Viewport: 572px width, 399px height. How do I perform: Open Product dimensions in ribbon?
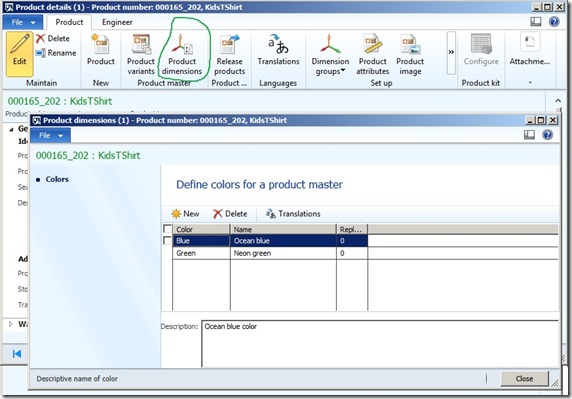tap(182, 54)
